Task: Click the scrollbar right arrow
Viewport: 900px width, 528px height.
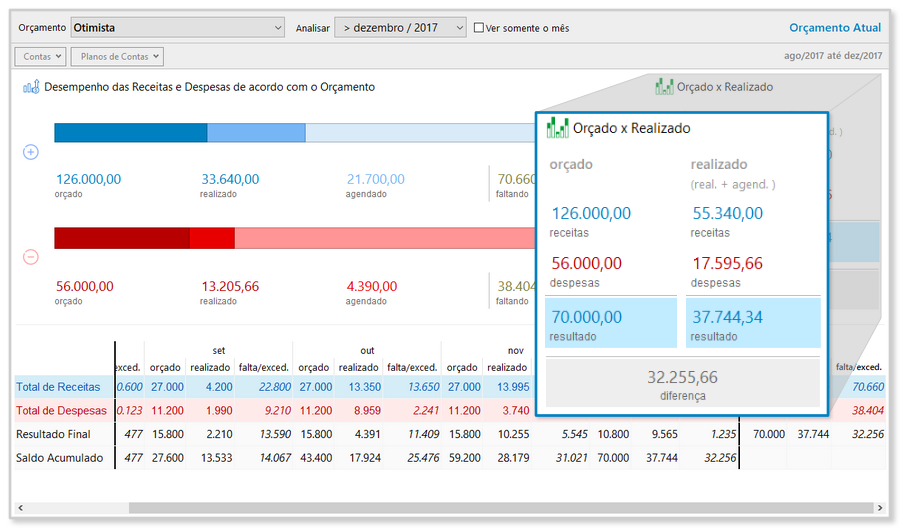Action: coord(879,508)
